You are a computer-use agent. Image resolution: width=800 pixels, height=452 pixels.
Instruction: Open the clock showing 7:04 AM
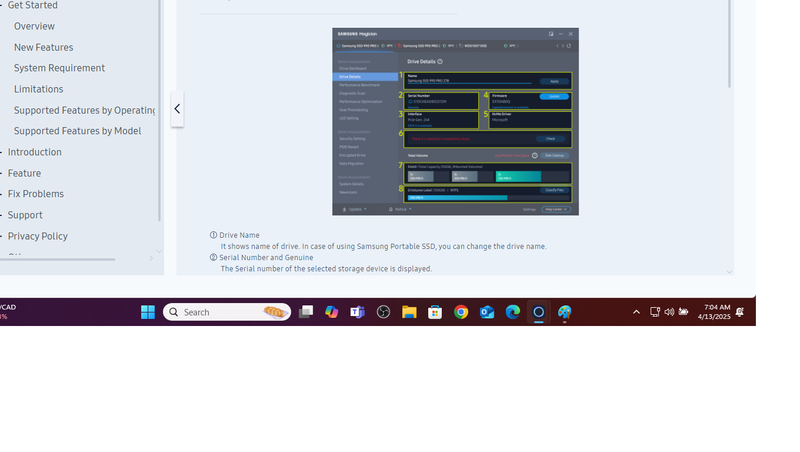(714, 312)
